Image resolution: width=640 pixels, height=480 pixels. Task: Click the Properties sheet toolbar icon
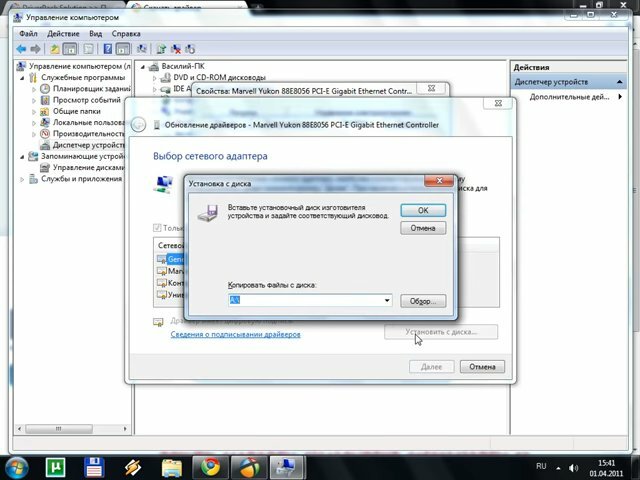coord(88,49)
